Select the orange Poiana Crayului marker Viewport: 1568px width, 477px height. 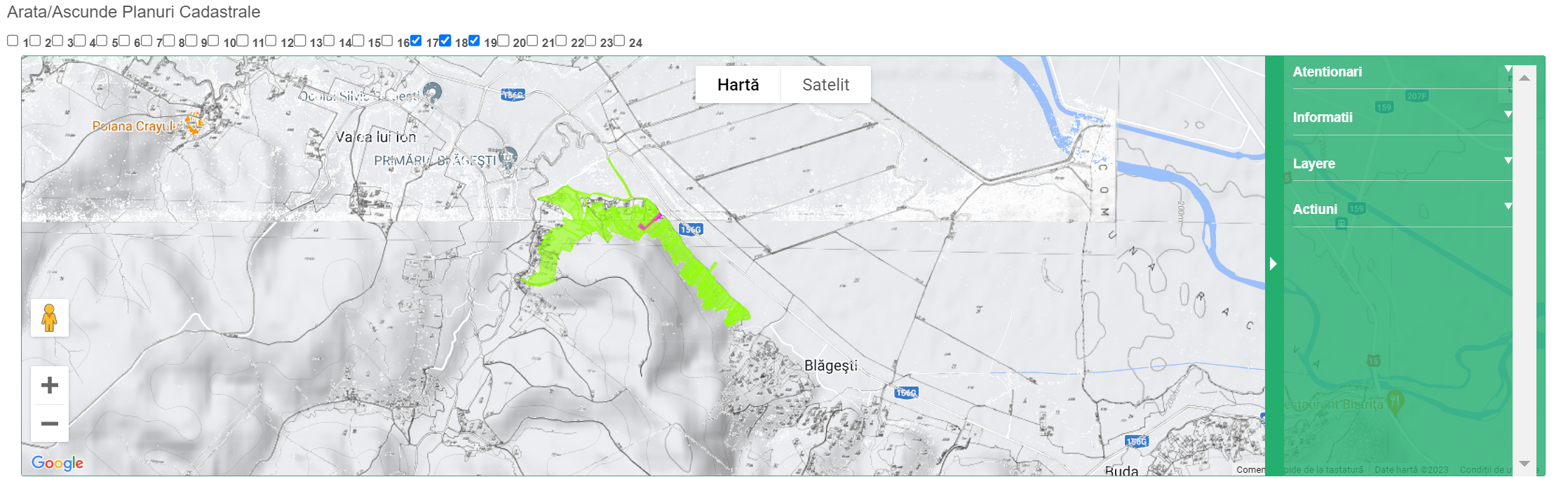[194, 123]
